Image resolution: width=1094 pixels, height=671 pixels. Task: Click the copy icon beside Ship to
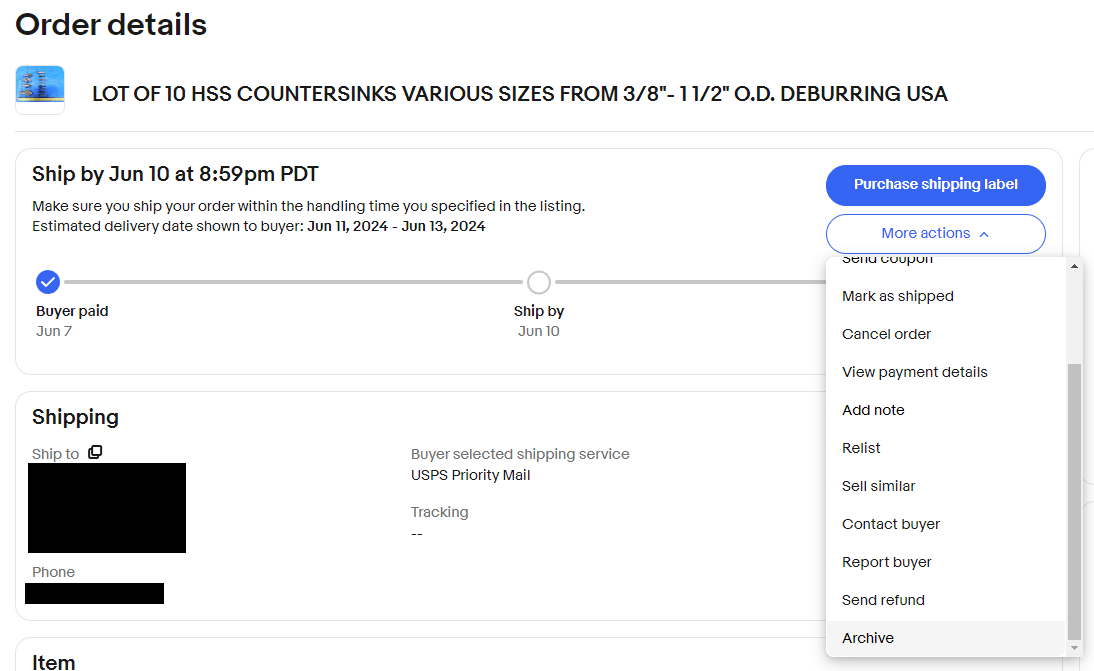pos(95,453)
